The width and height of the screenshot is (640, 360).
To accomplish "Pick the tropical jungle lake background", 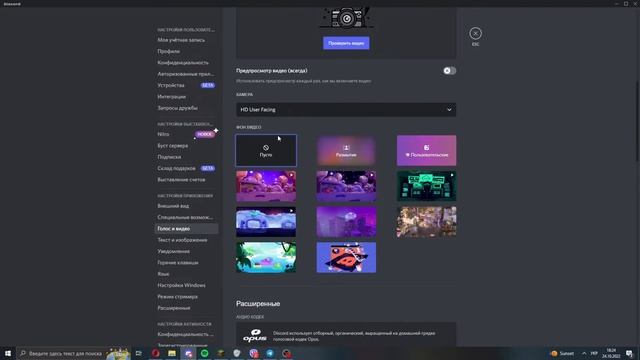I will (266, 257).
